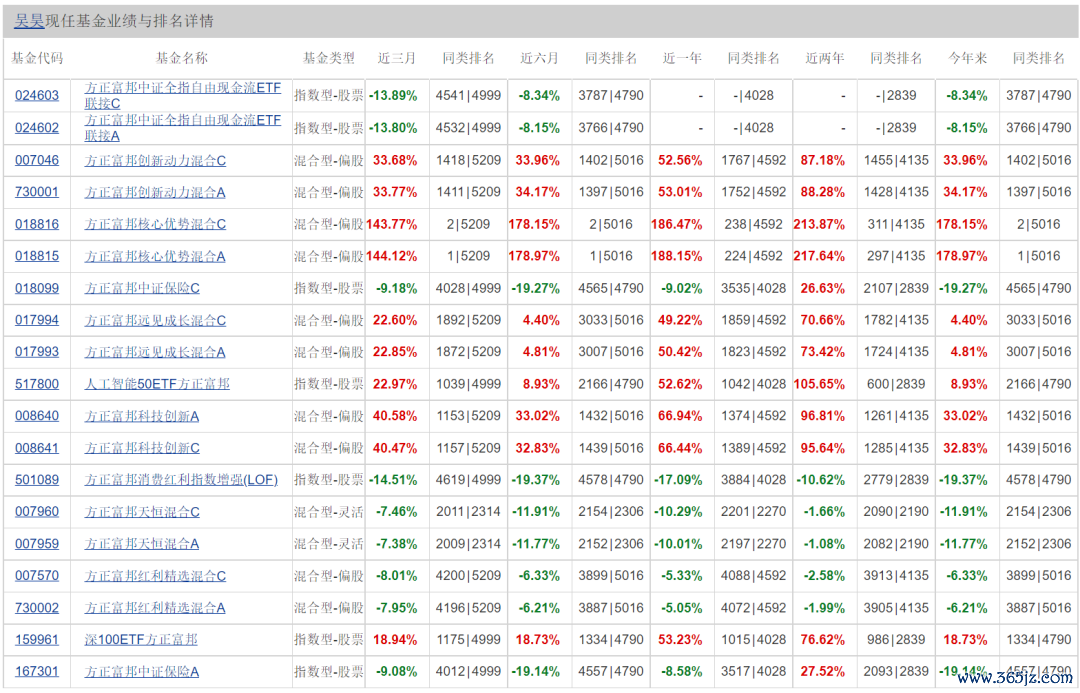Open fund code 024602 link
This screenshot has height=693, width=1080.
(x=37, y=128)
